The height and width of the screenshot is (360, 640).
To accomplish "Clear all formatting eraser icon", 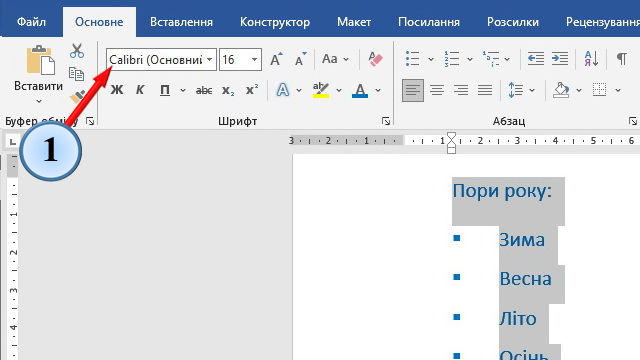I will tap(375, 59).
